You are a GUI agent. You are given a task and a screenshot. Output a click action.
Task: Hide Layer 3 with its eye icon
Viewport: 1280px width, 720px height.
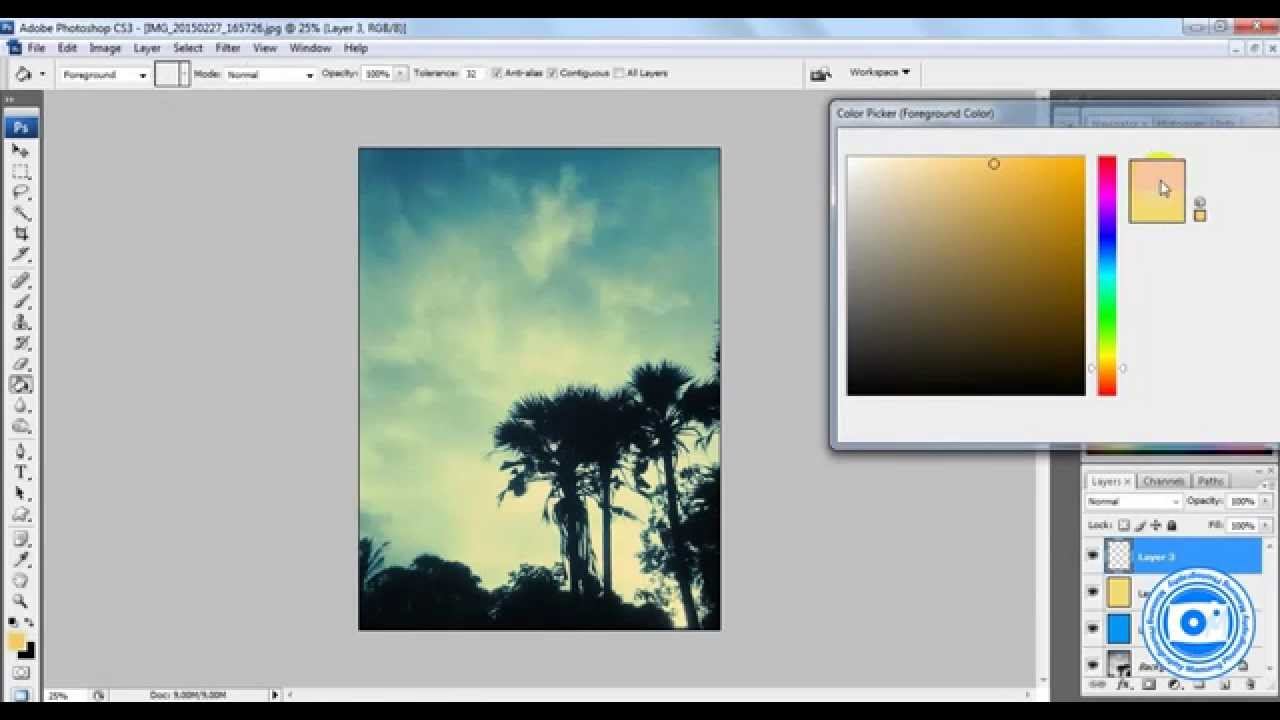click(x=1092, y=556)
